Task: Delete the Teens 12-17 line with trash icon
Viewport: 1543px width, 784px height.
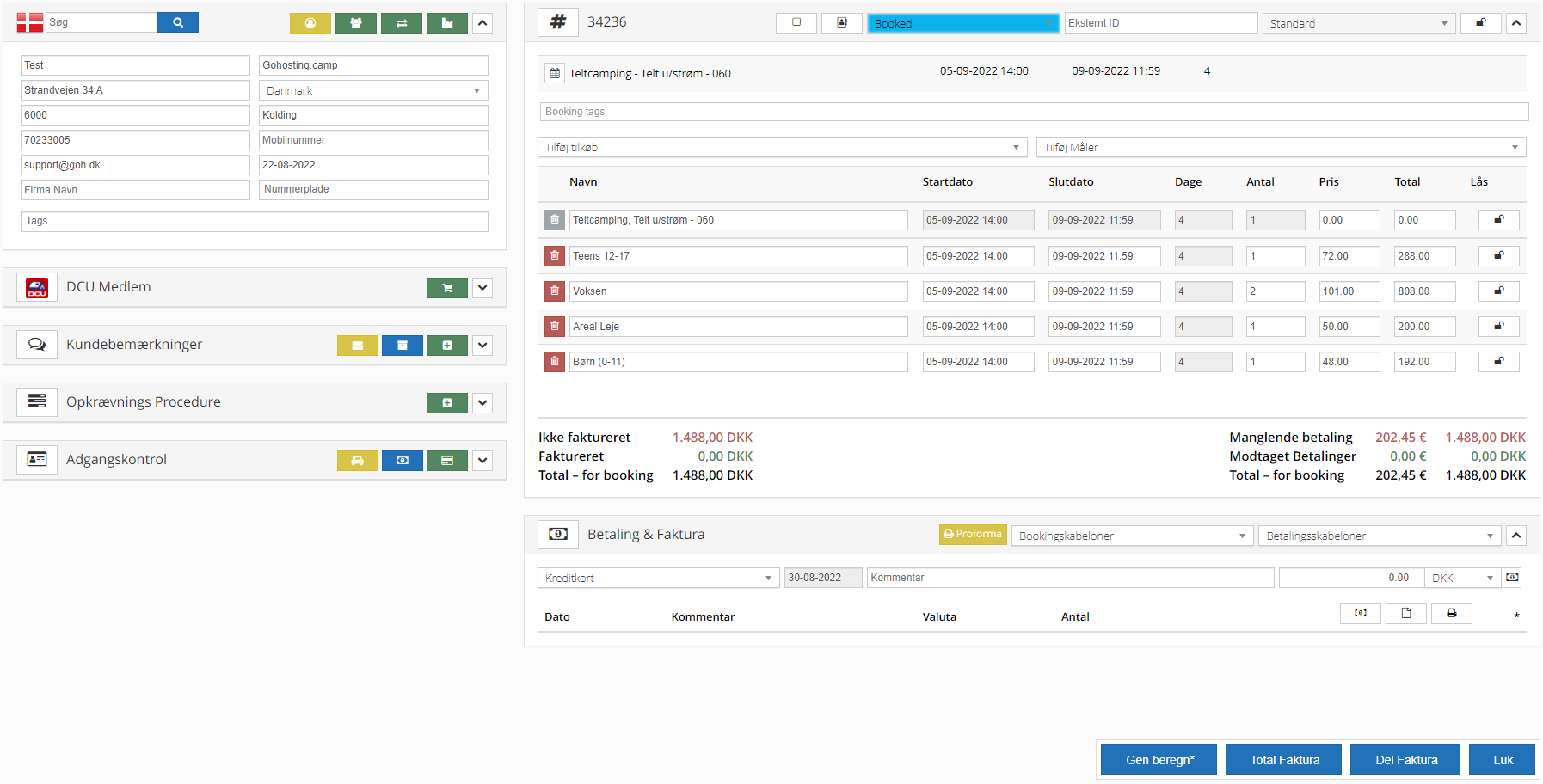Action: pos(554,256)
